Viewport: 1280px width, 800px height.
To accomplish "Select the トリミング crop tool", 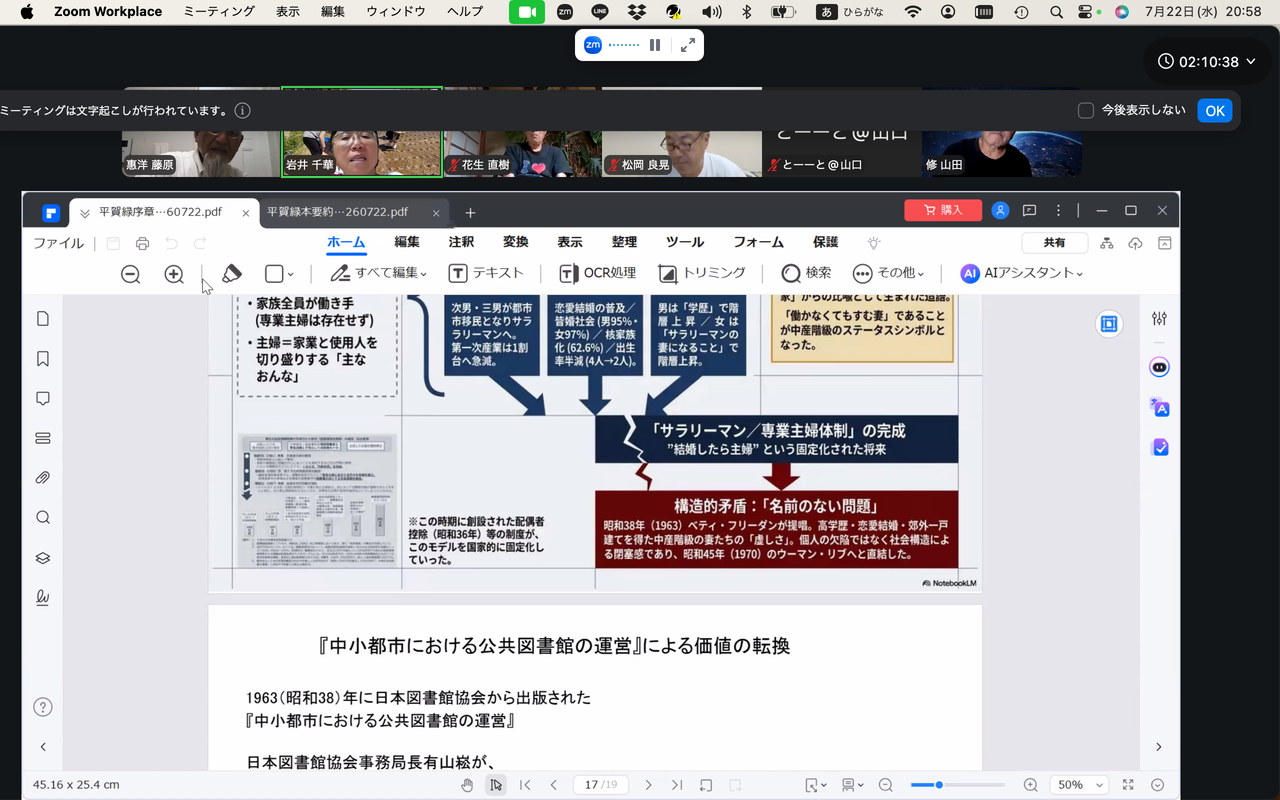I will 702,273.
